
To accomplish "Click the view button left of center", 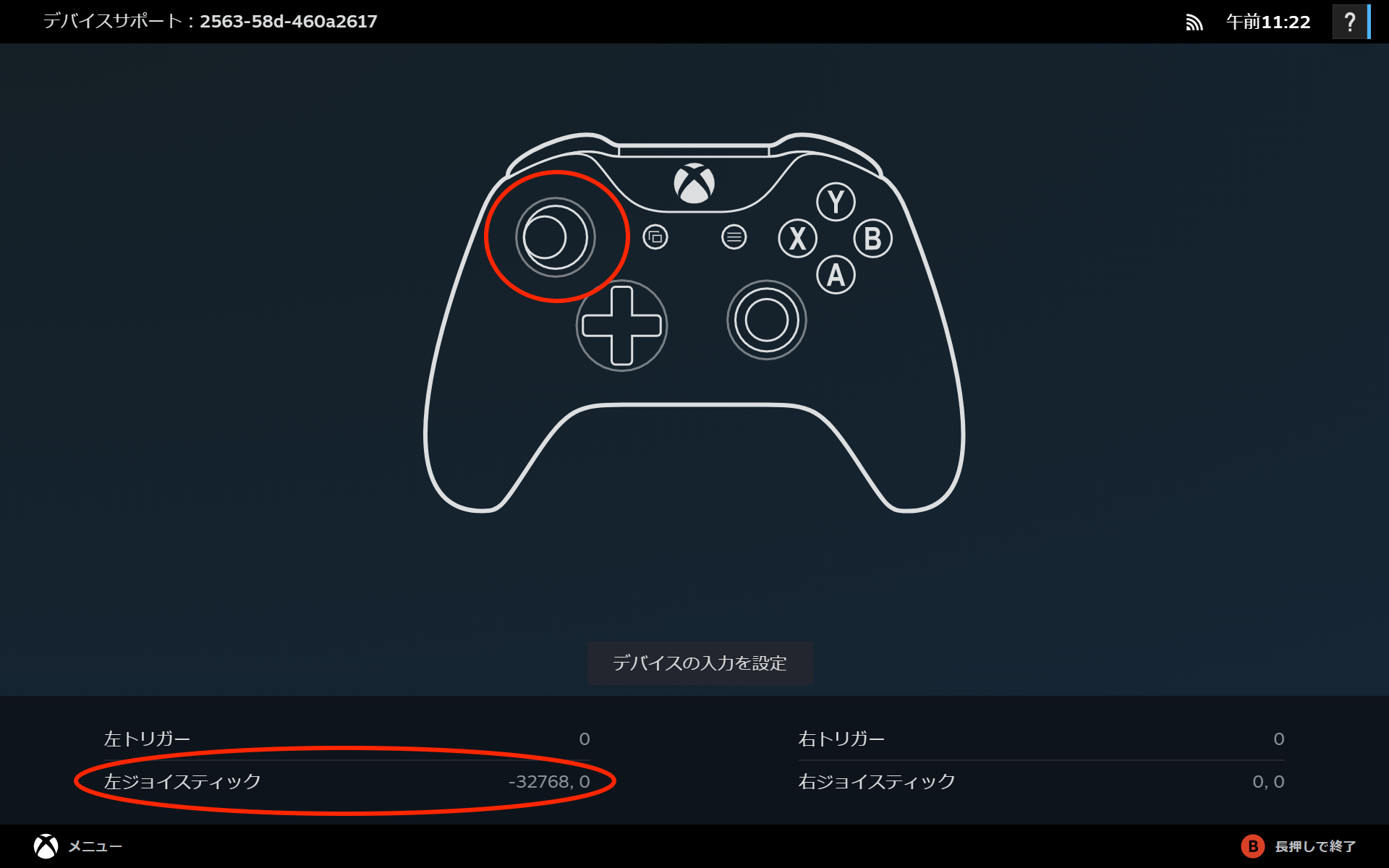I will tap(655, 237).
